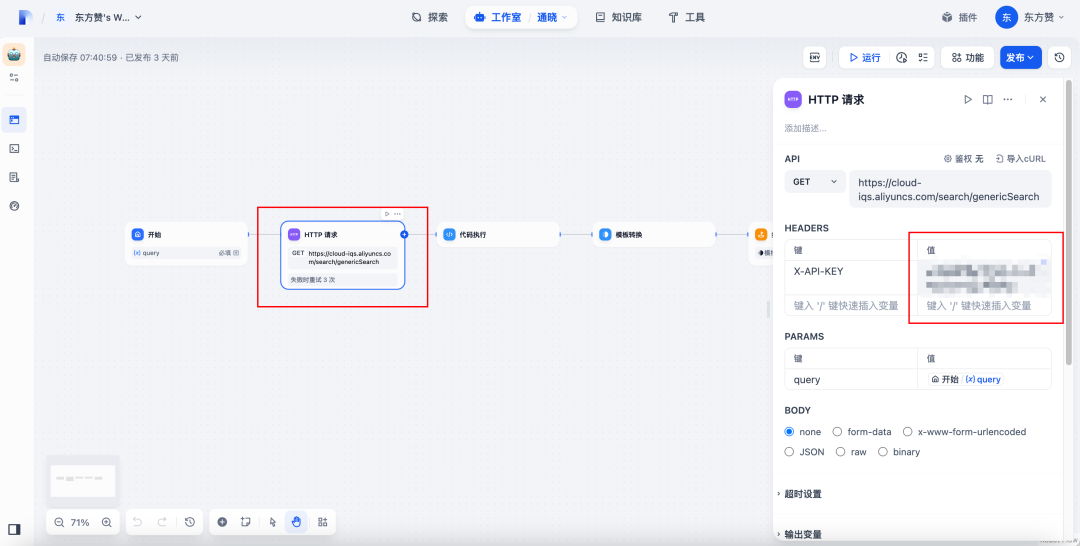1080x546 pixels.
Task: Run this HTTP request node alone
Action: coord(967,100)
